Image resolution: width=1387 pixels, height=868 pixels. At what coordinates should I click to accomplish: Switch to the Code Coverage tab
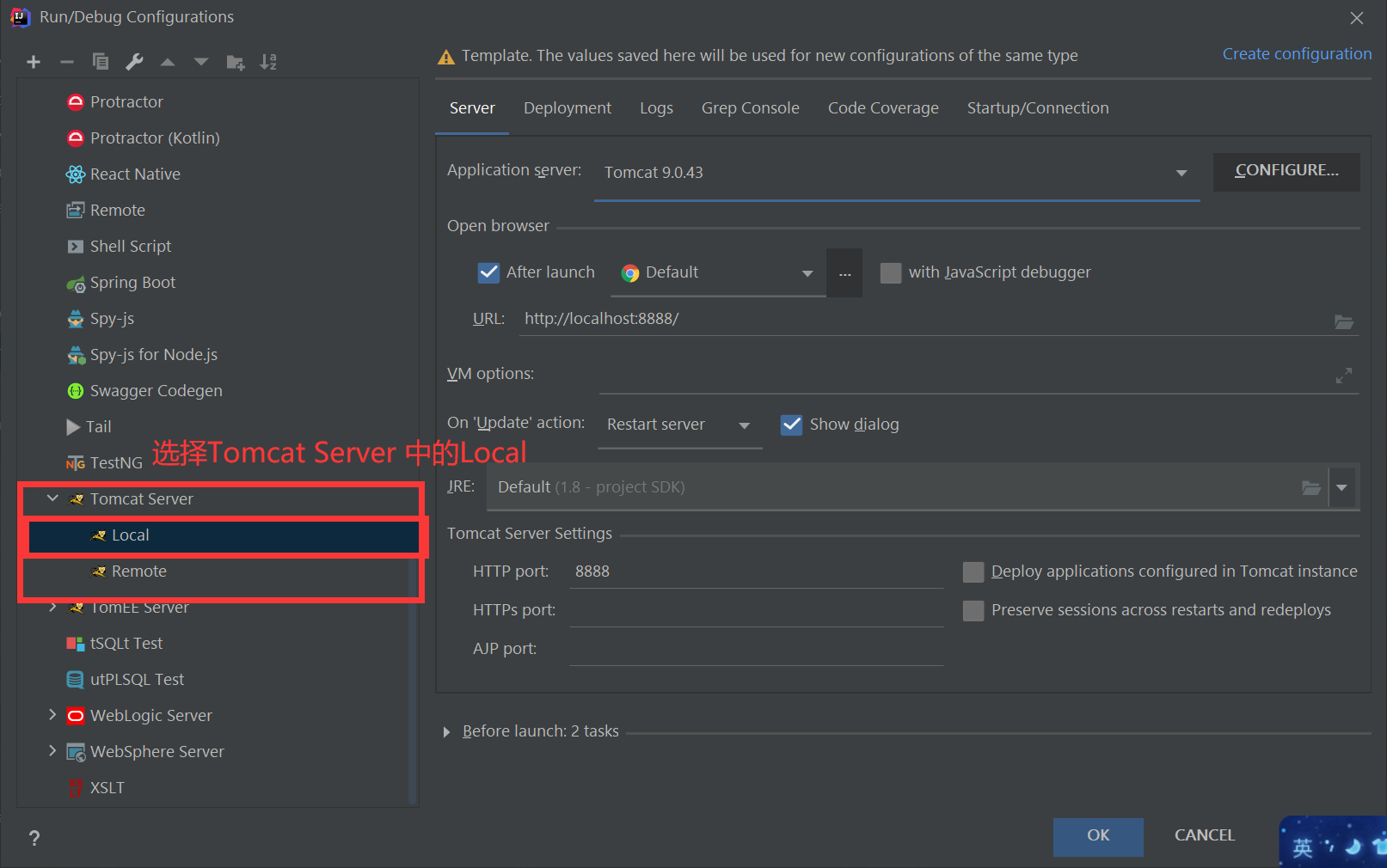pyautogui.click(x=883, y=108)
